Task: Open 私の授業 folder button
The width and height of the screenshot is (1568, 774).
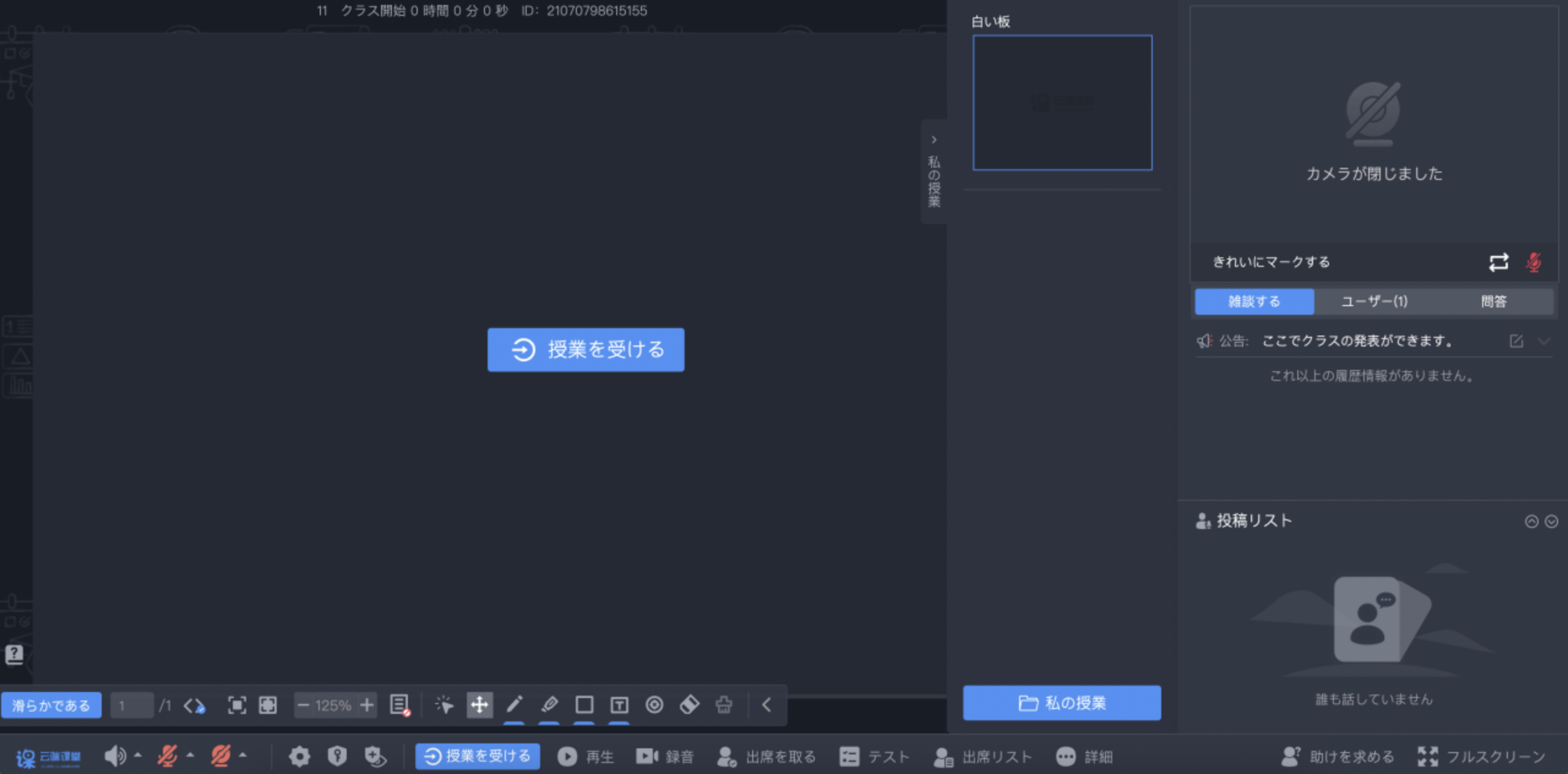Action: tap(1061, 703)
